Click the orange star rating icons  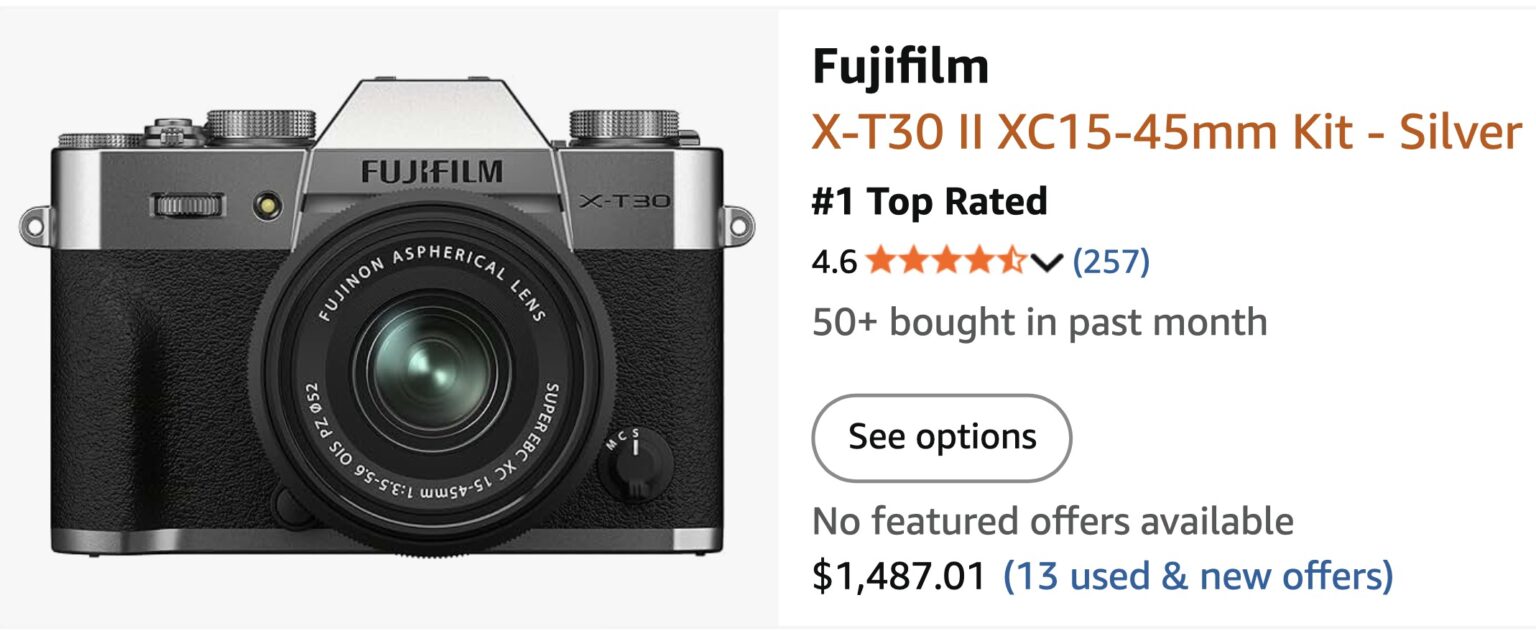(945, 262)
